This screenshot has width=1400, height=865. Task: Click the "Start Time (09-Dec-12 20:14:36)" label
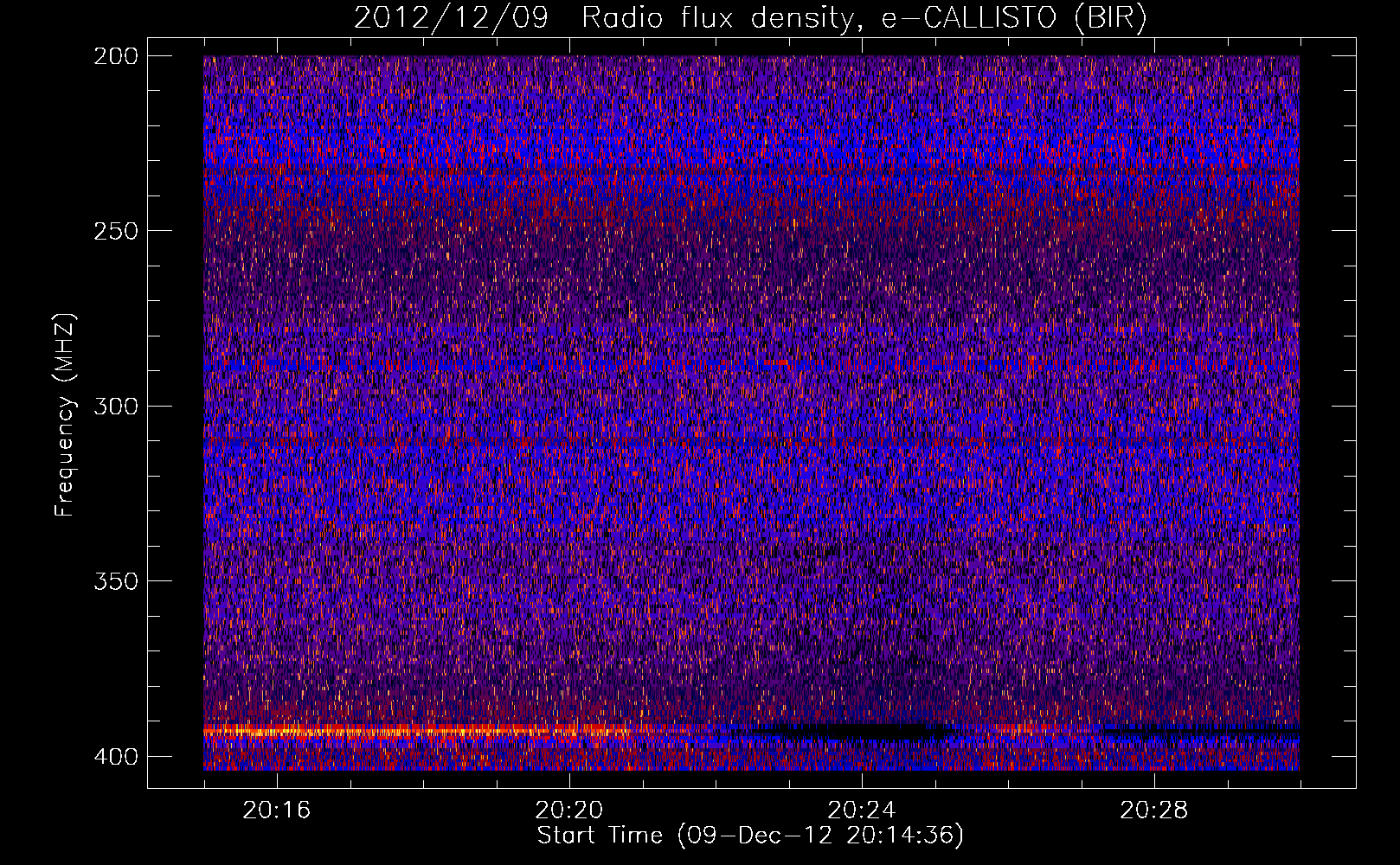pyautogui.click(x=750, y=836)
